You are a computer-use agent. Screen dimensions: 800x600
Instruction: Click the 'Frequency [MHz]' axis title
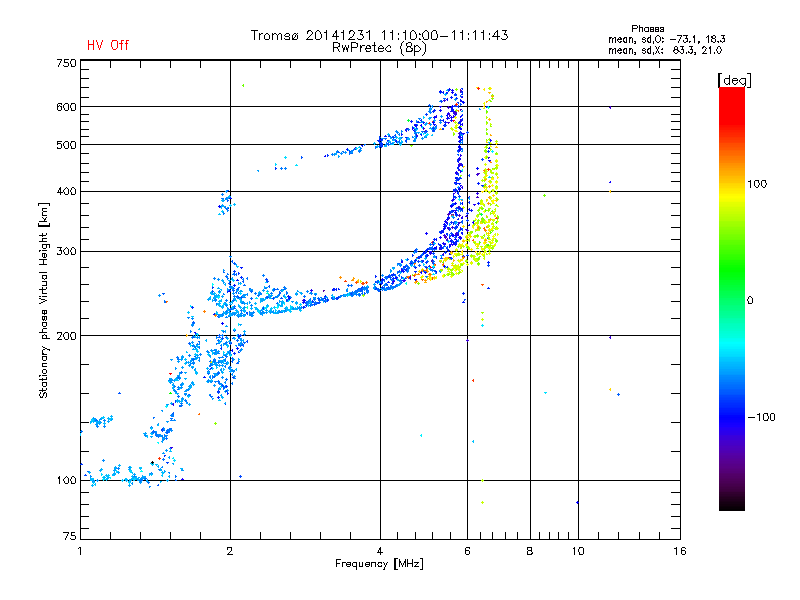(379, 564)
